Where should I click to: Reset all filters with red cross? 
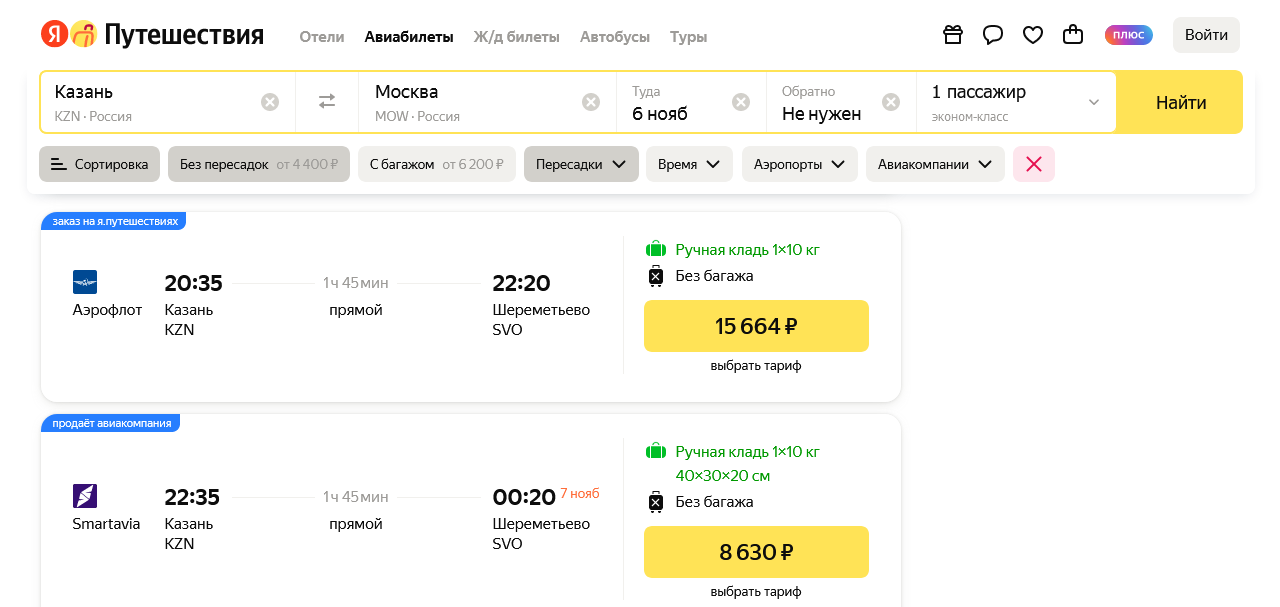click(x=1034, y=164)
